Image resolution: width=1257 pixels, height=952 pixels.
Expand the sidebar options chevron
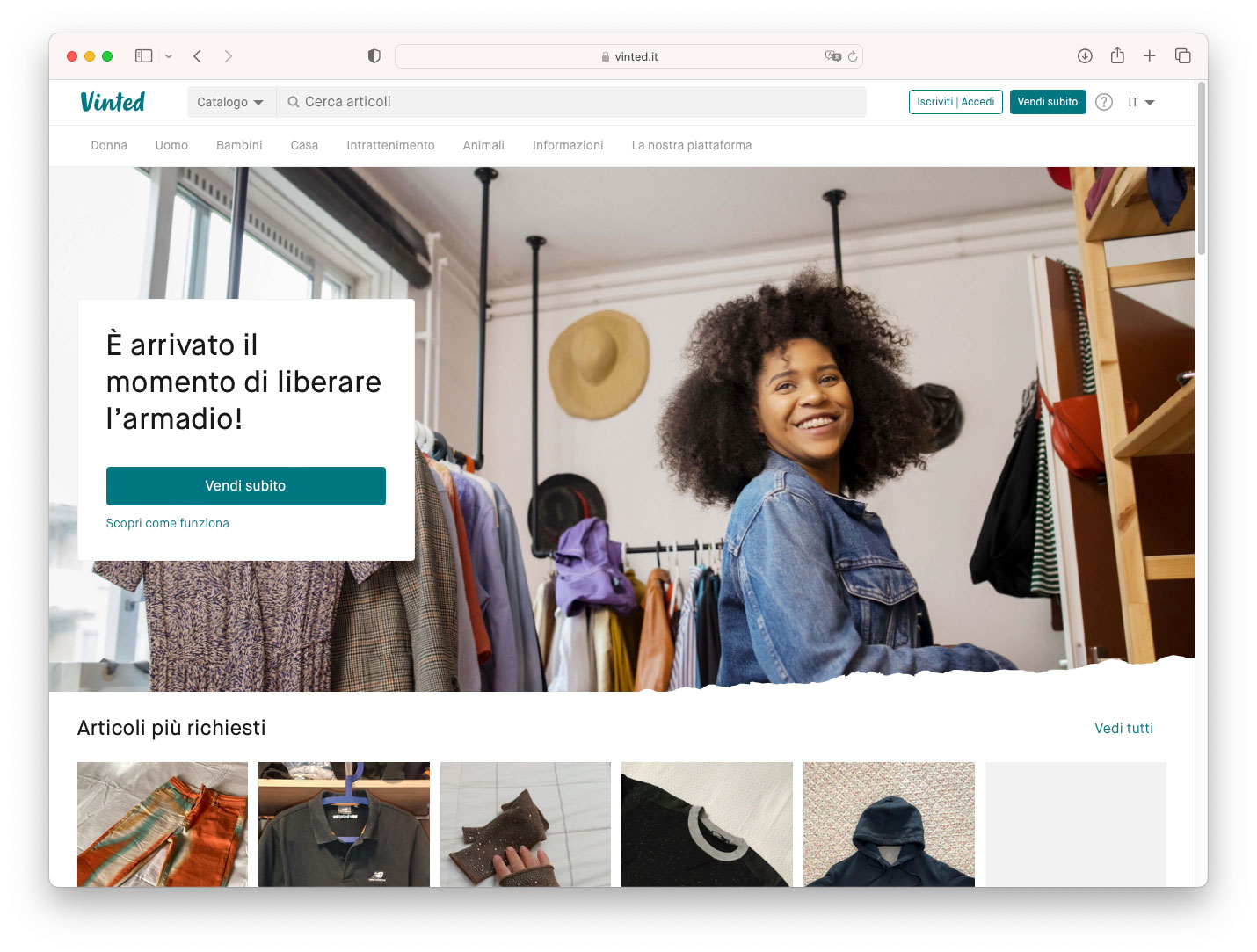point(169,56)
